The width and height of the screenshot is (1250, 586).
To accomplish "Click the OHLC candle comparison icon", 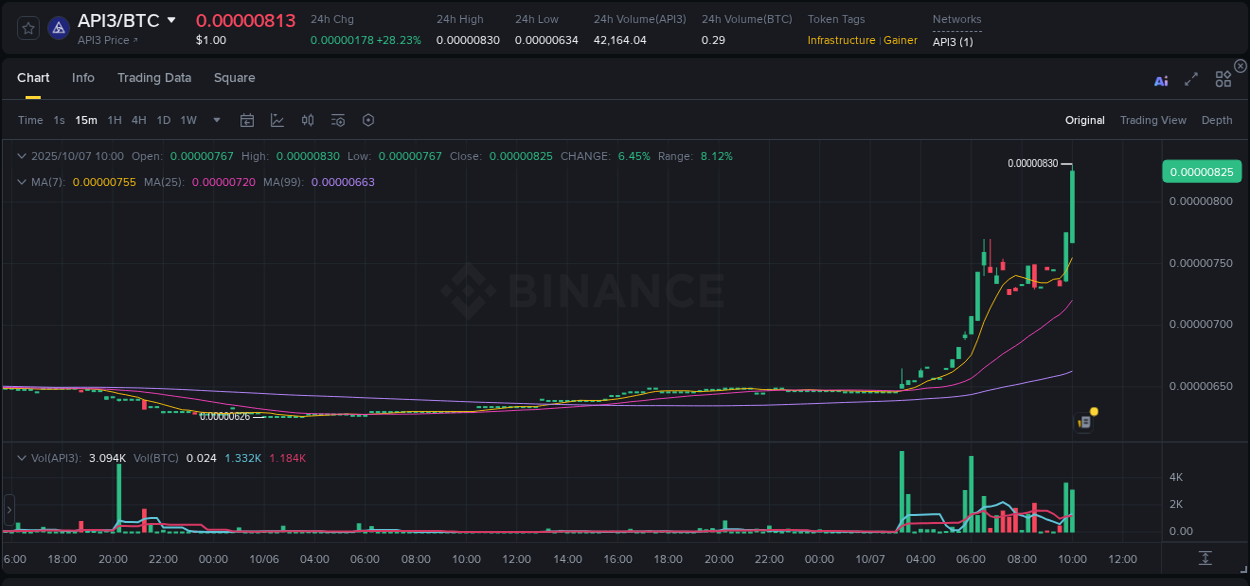I will (x=308, y=120).
